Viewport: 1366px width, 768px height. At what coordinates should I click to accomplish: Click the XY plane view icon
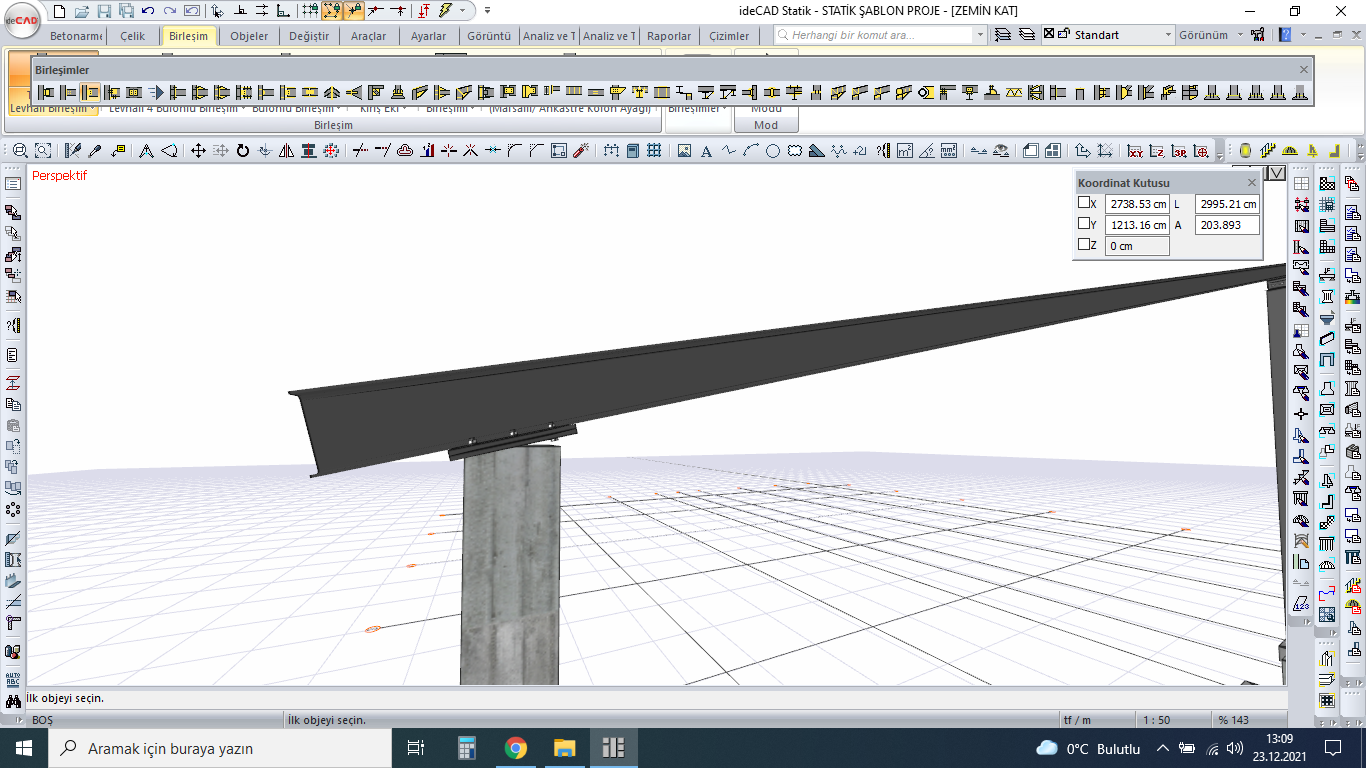[1135, 151]
